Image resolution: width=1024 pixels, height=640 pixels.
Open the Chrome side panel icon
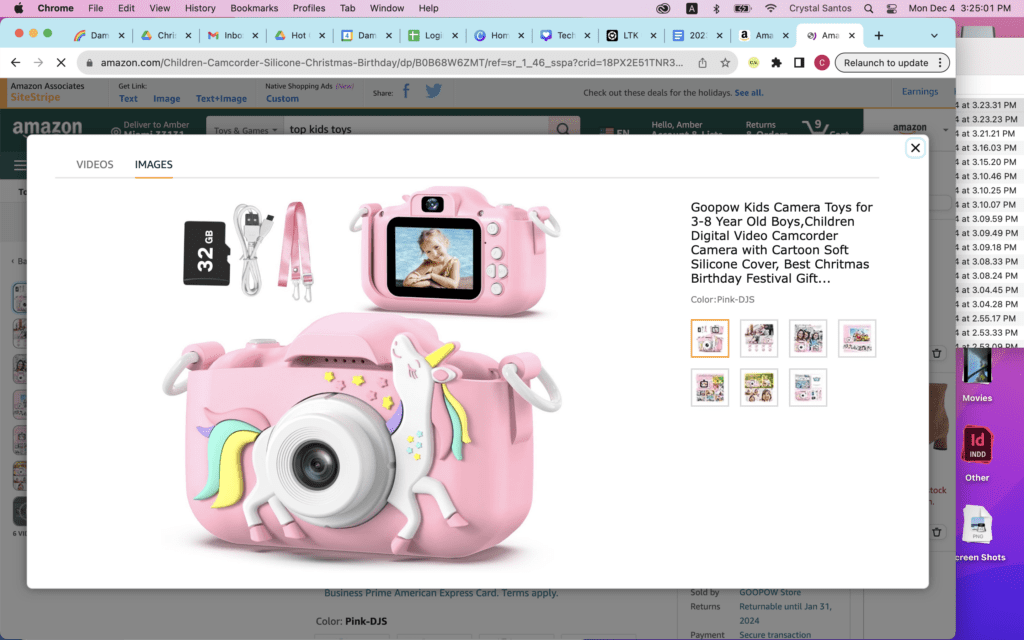[x=799, y=62]
